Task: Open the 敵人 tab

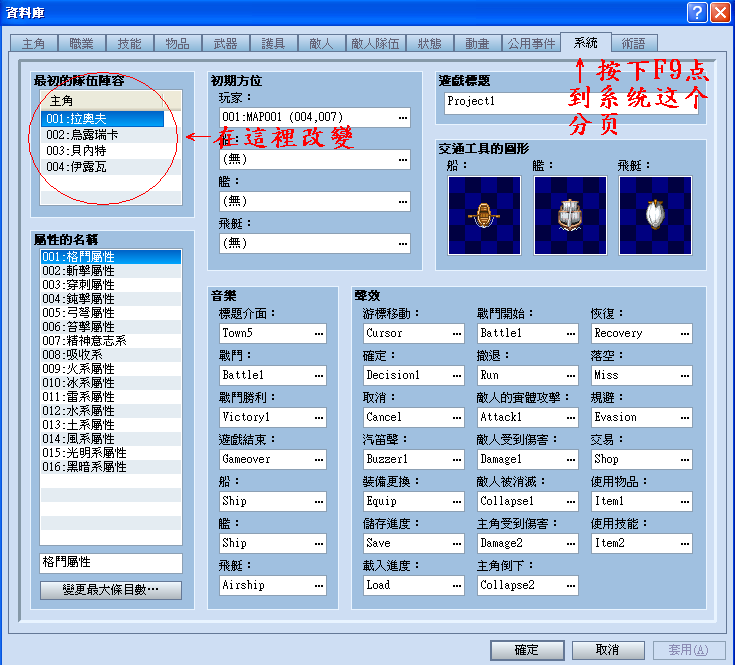Action: pyautogui.click(x=321, y=44)
